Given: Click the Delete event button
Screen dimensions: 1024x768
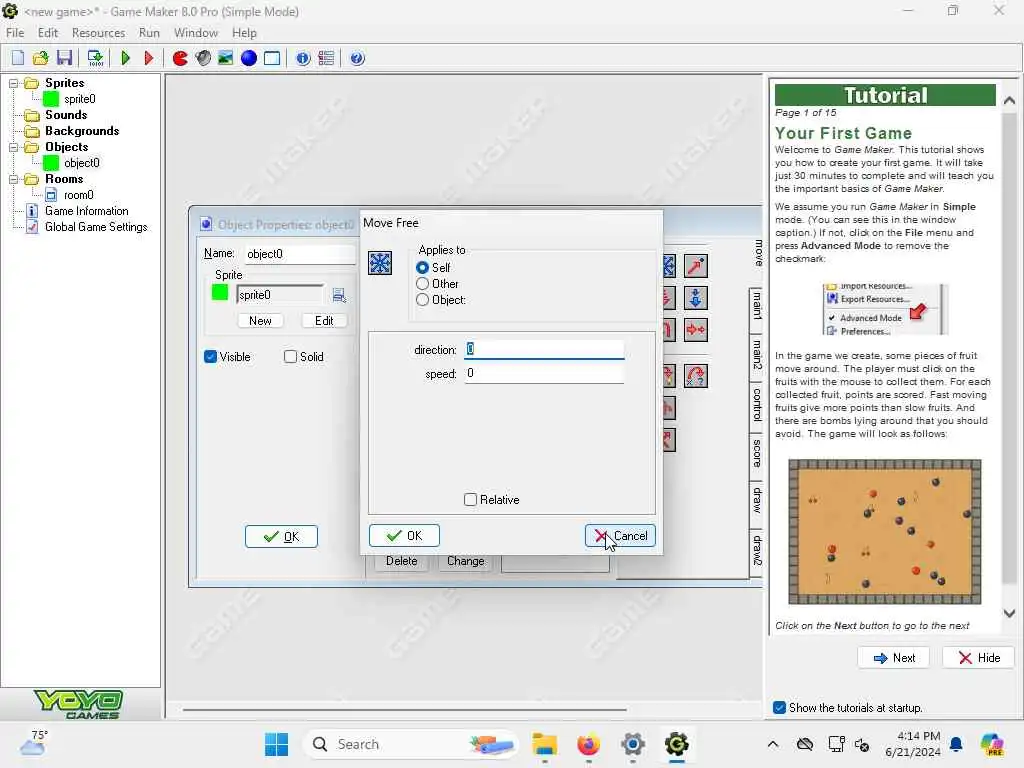Looking at the screenshot, I should click(x=401, y=561).
